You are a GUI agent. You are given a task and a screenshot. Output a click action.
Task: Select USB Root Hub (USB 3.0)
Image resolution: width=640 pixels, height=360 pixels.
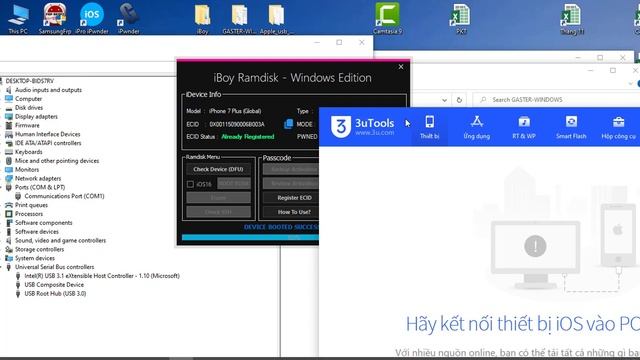pyautogui.click(x=55, y=293)
